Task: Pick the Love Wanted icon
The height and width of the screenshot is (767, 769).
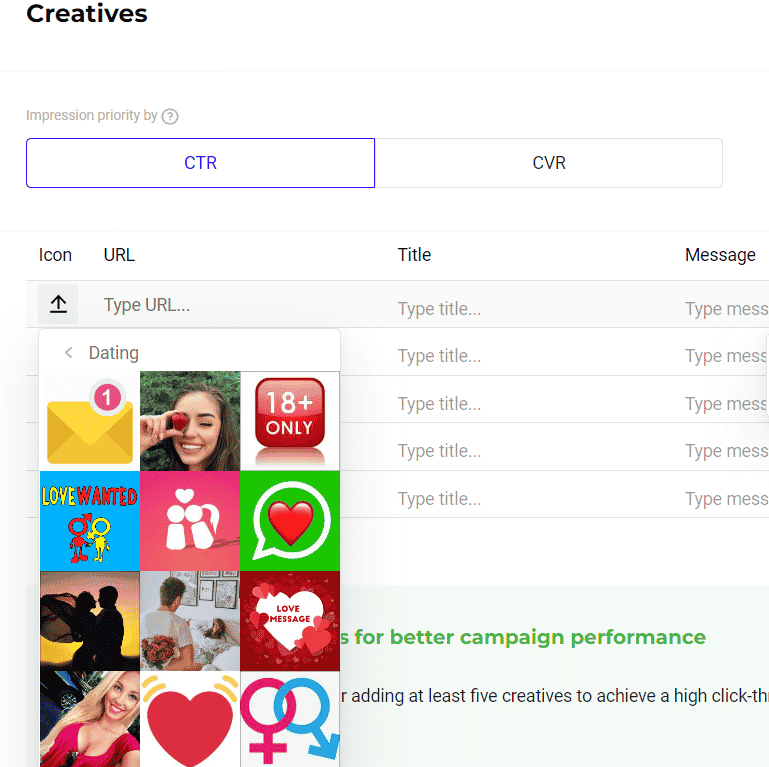Action: click(x=90, y=521)
